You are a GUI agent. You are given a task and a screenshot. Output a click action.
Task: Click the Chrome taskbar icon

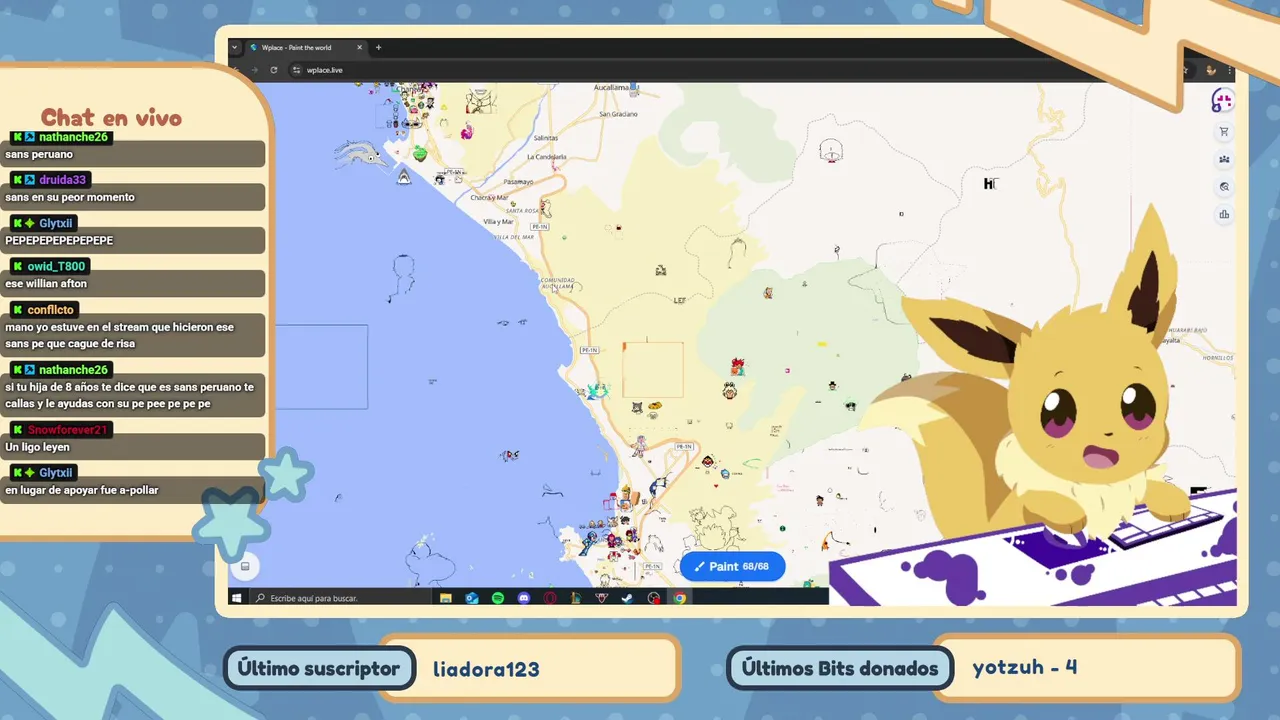point(680,598)
